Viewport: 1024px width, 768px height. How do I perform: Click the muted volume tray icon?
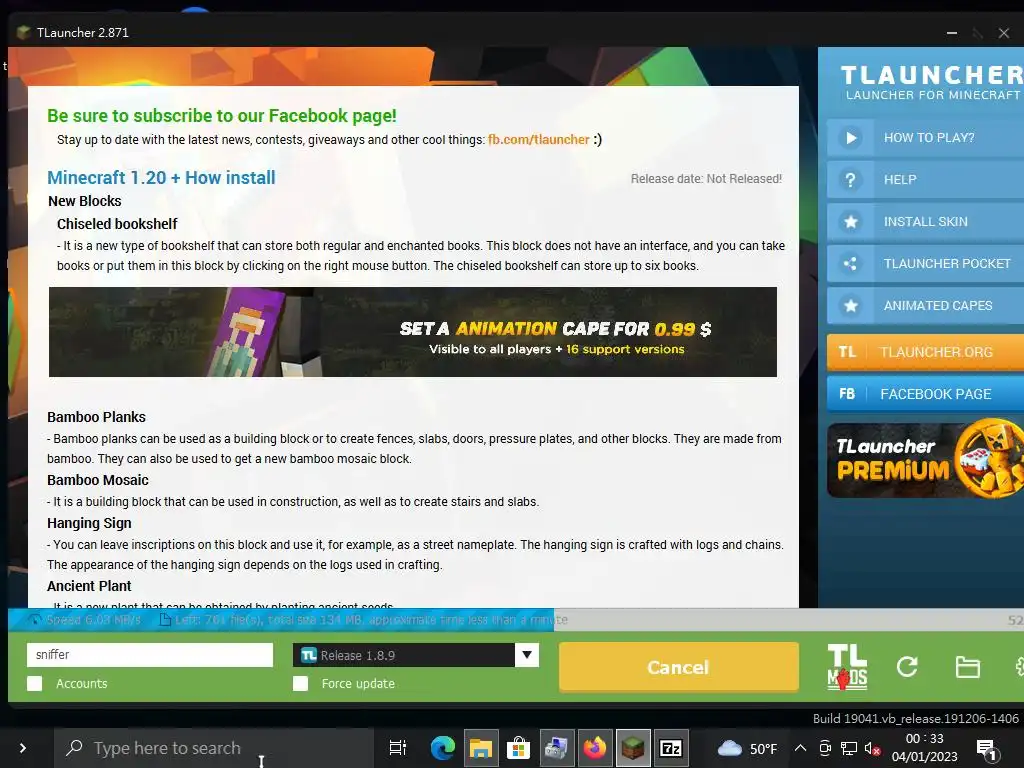(x=872, y=748)
